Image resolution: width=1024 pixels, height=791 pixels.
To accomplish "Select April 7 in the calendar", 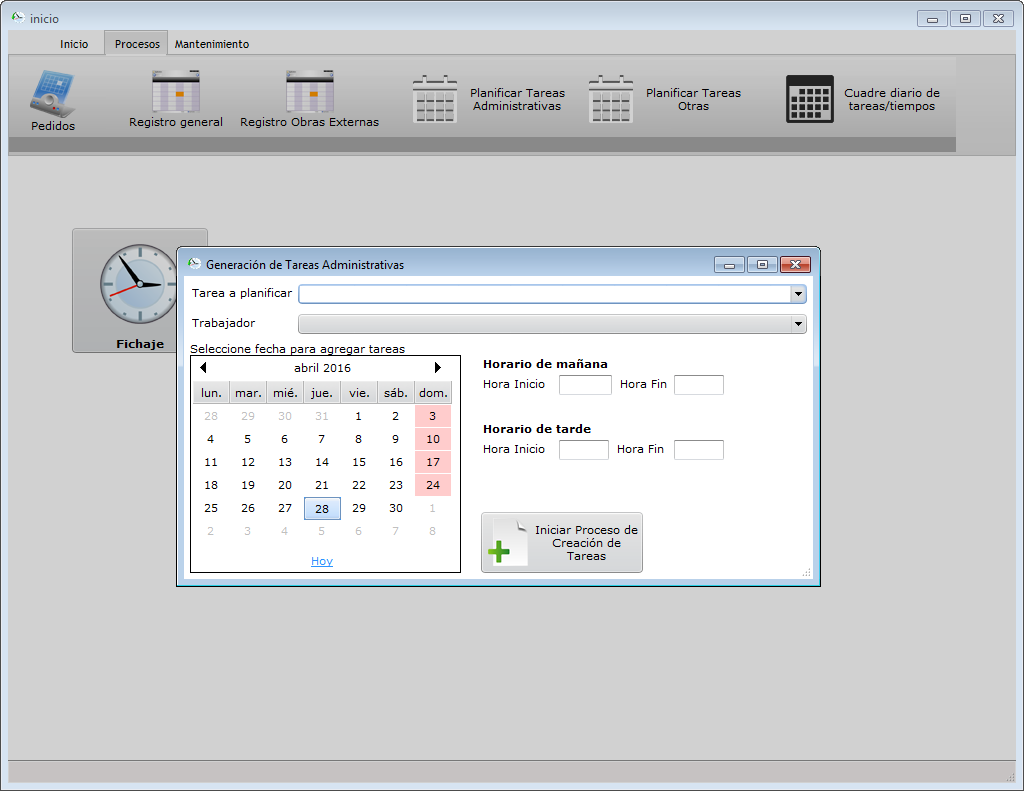I will tap(321, 439).
